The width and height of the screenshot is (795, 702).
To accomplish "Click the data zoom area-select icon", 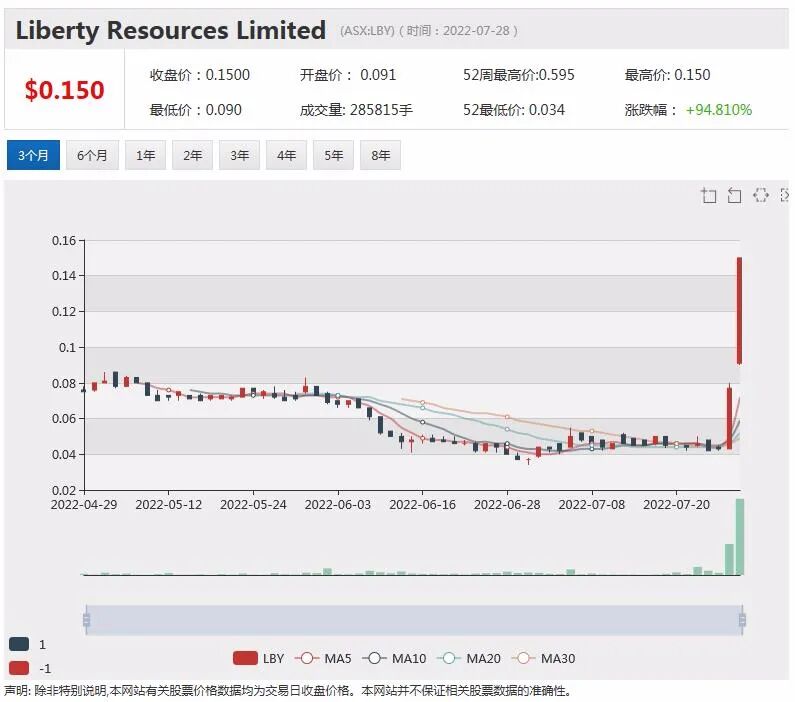I will tap(709, 195).
